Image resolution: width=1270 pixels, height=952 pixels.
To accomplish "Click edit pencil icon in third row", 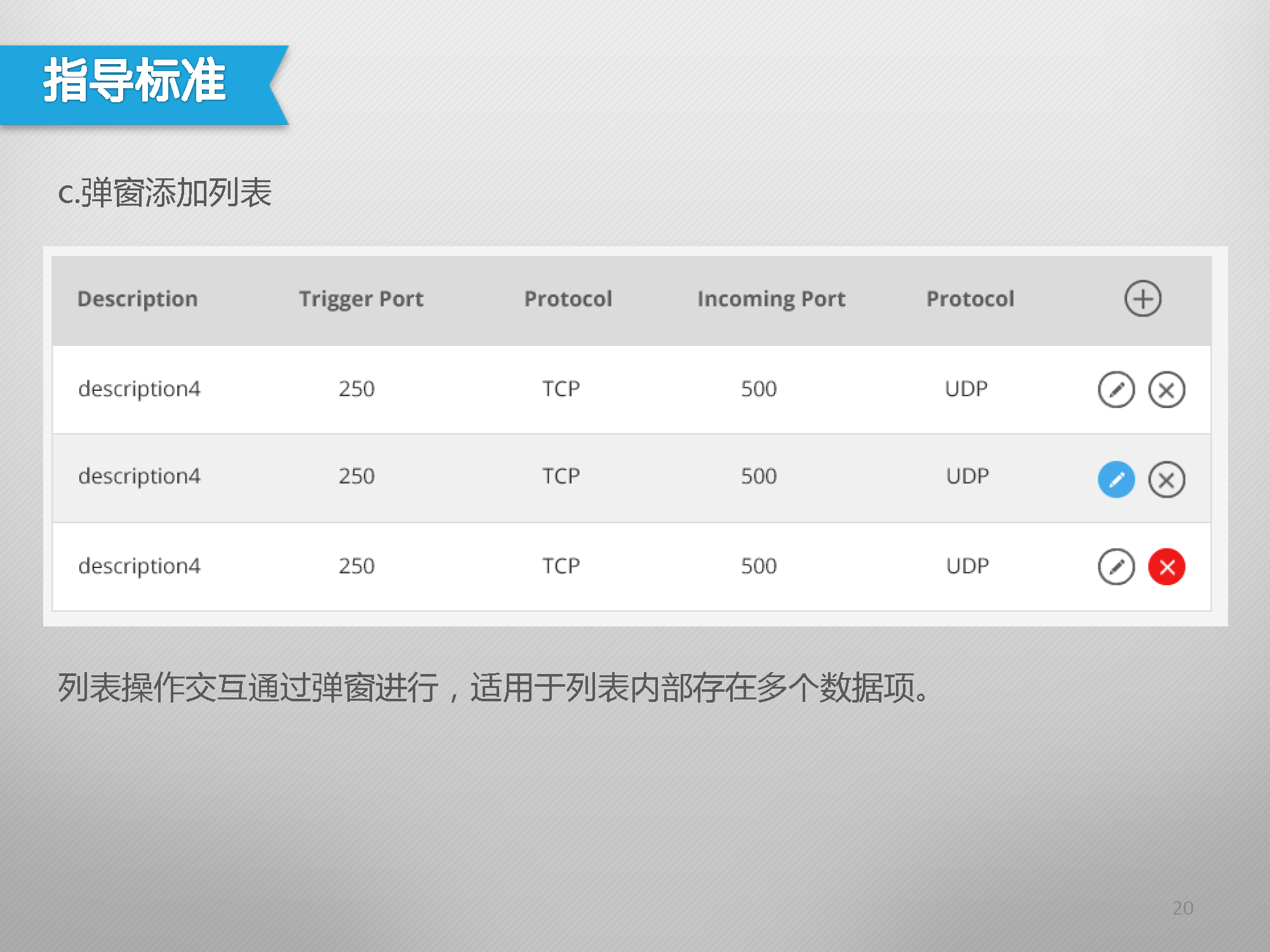I will point(1116,567).
